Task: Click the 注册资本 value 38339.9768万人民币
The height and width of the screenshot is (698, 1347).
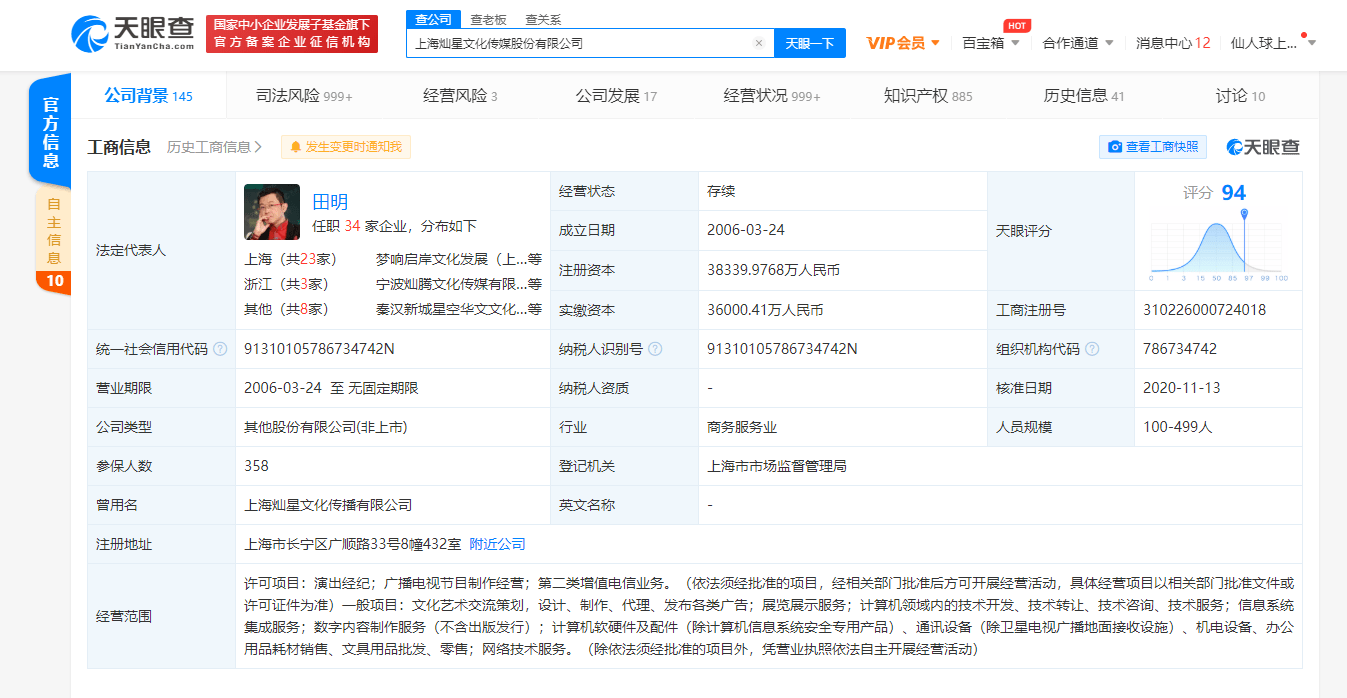Action: pos(773,270)
